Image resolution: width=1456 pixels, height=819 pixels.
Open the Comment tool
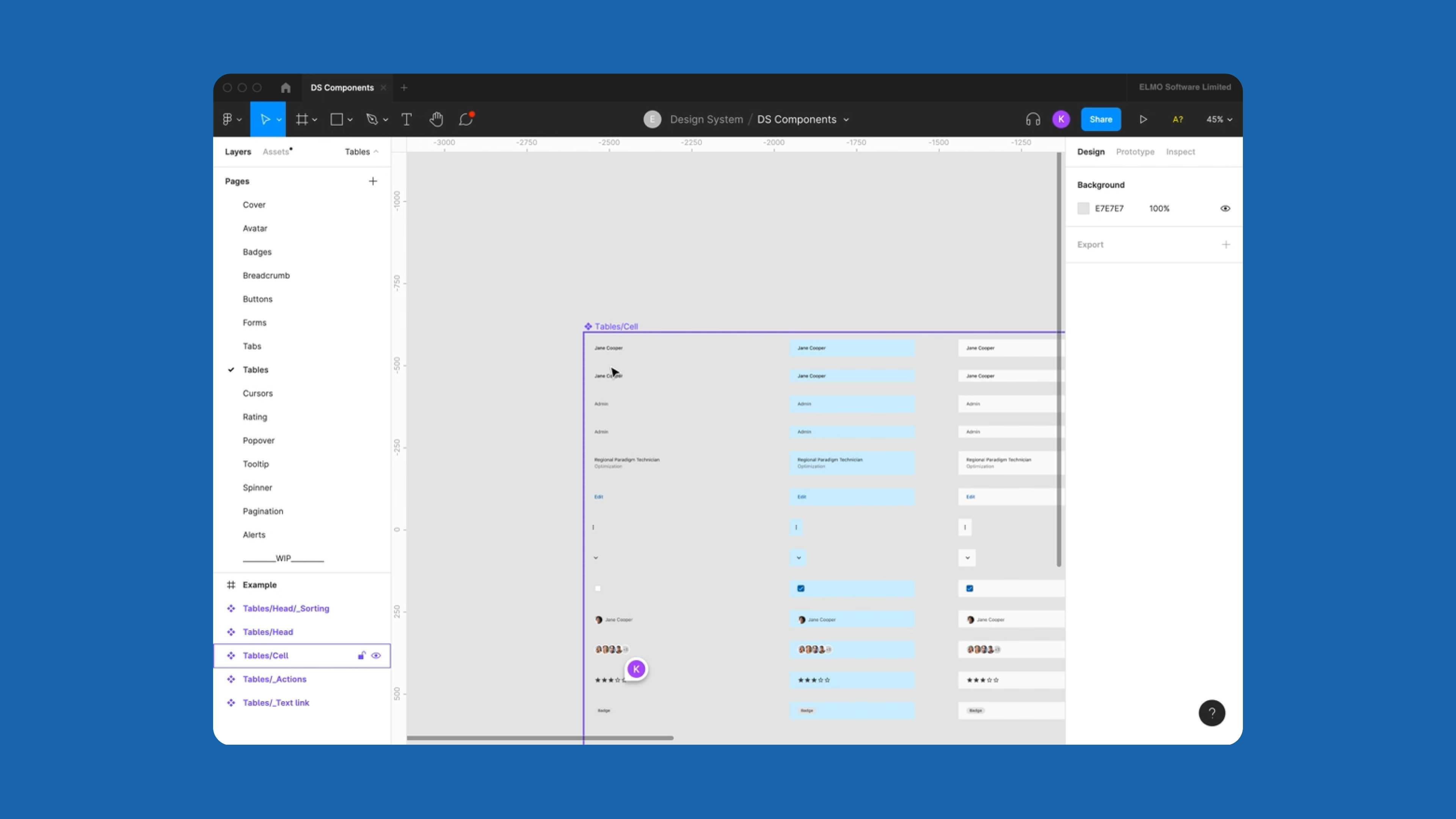coord(466,119)
